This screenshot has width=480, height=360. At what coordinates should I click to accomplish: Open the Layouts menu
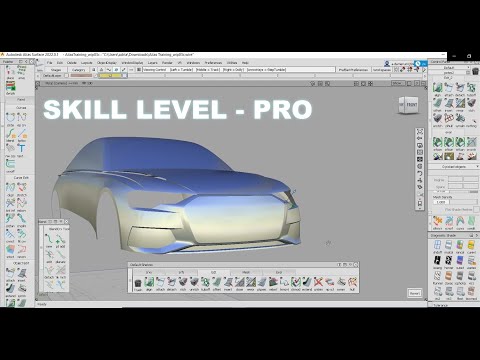pyautogui.click(x=87, y=63)
